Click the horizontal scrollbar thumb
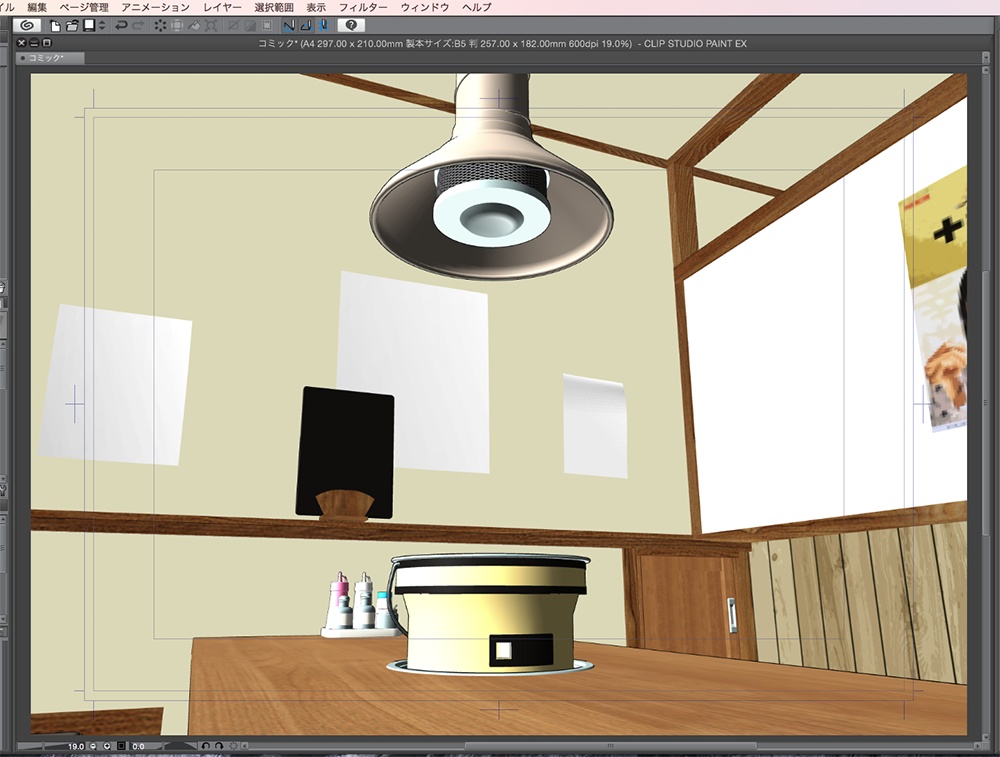 pos(610,746)
